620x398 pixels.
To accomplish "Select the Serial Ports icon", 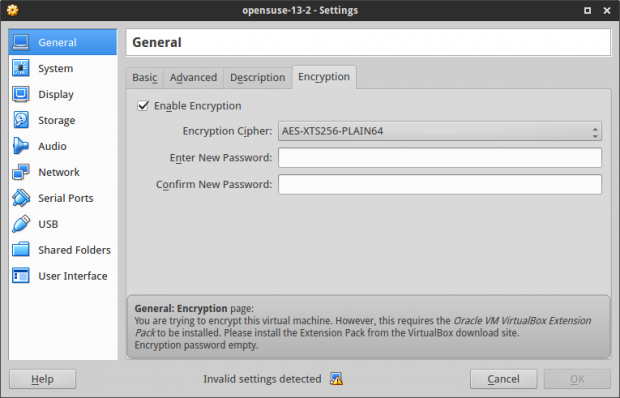I will (x=21, y=198).
